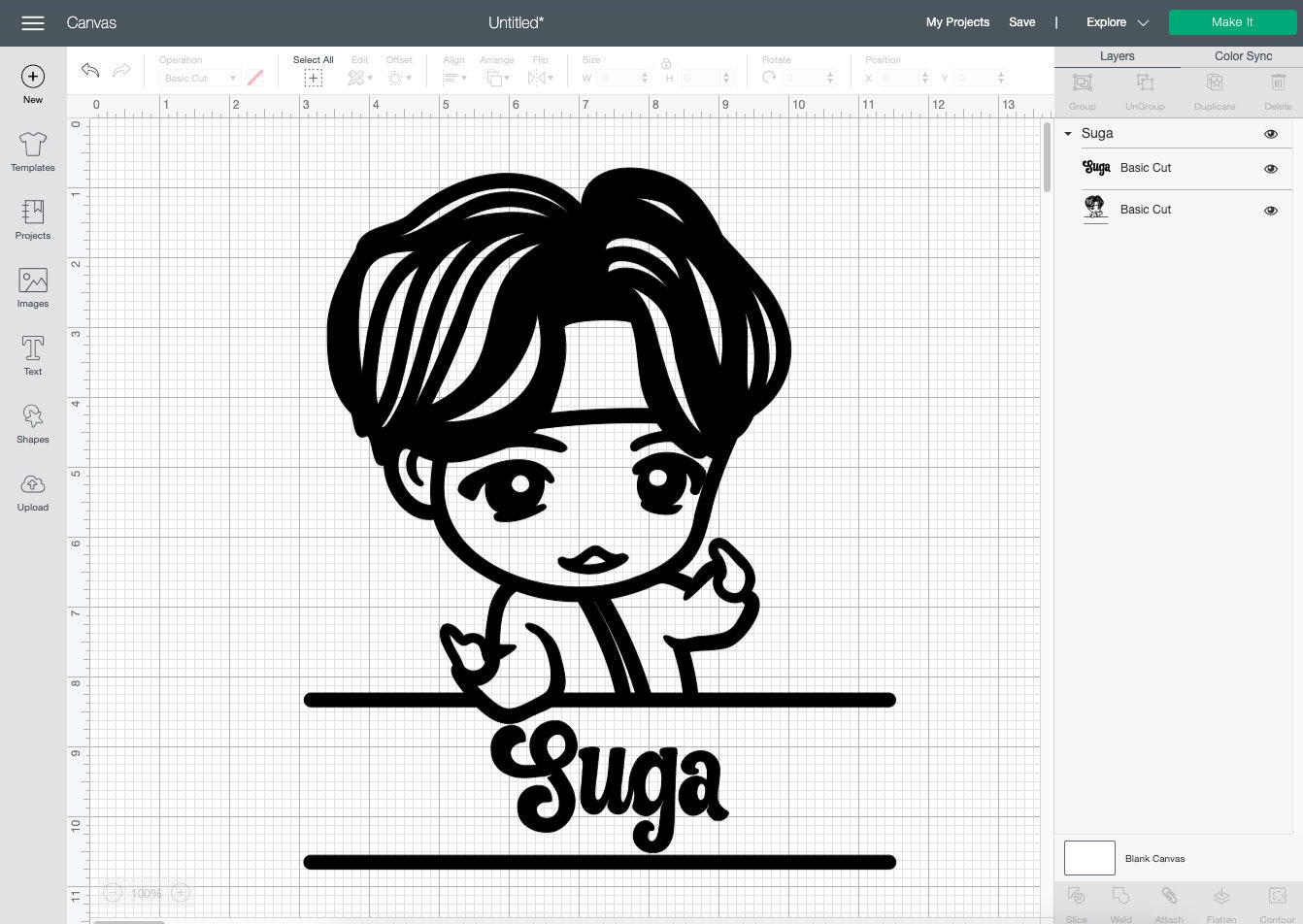The image size is (1303, 924).
Task: Click the Width size field
Action: (x=623, y=78)
